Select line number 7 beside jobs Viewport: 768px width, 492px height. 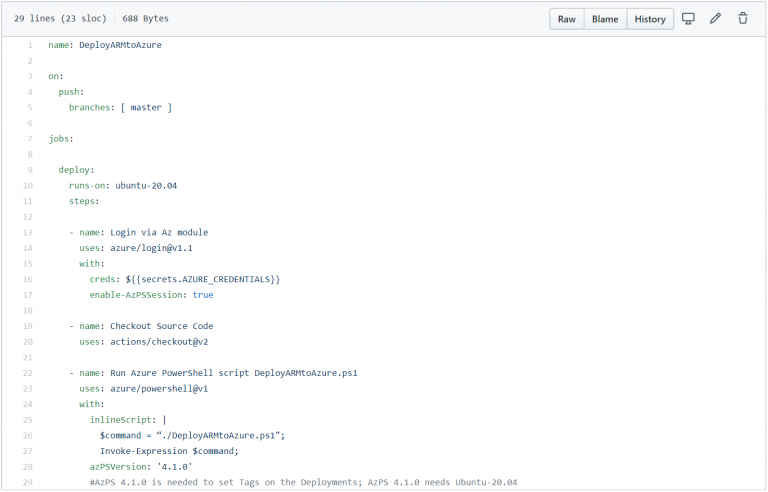[29, 139]
